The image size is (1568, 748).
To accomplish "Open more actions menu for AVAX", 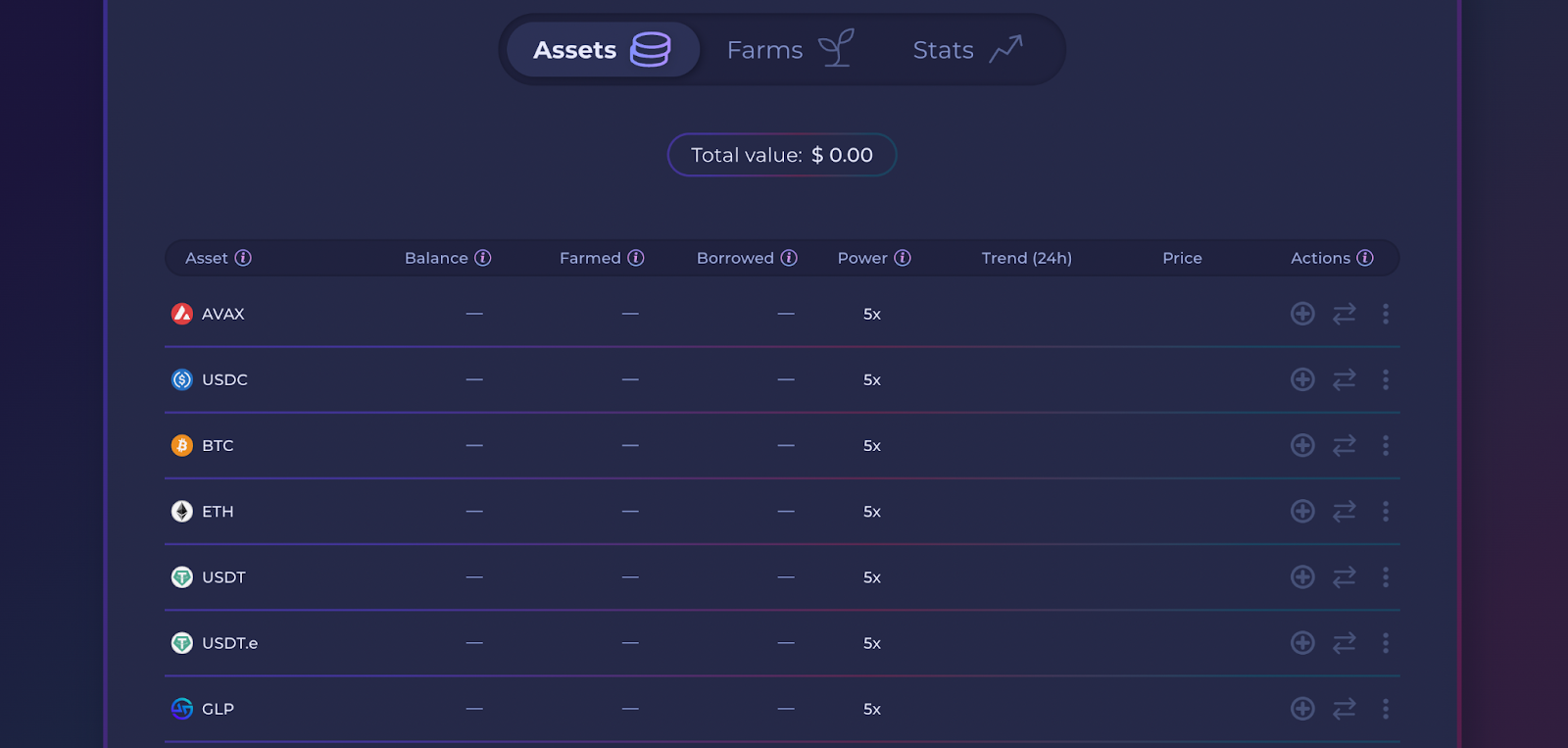I will pyautogui.click(x=1386, y=314).
